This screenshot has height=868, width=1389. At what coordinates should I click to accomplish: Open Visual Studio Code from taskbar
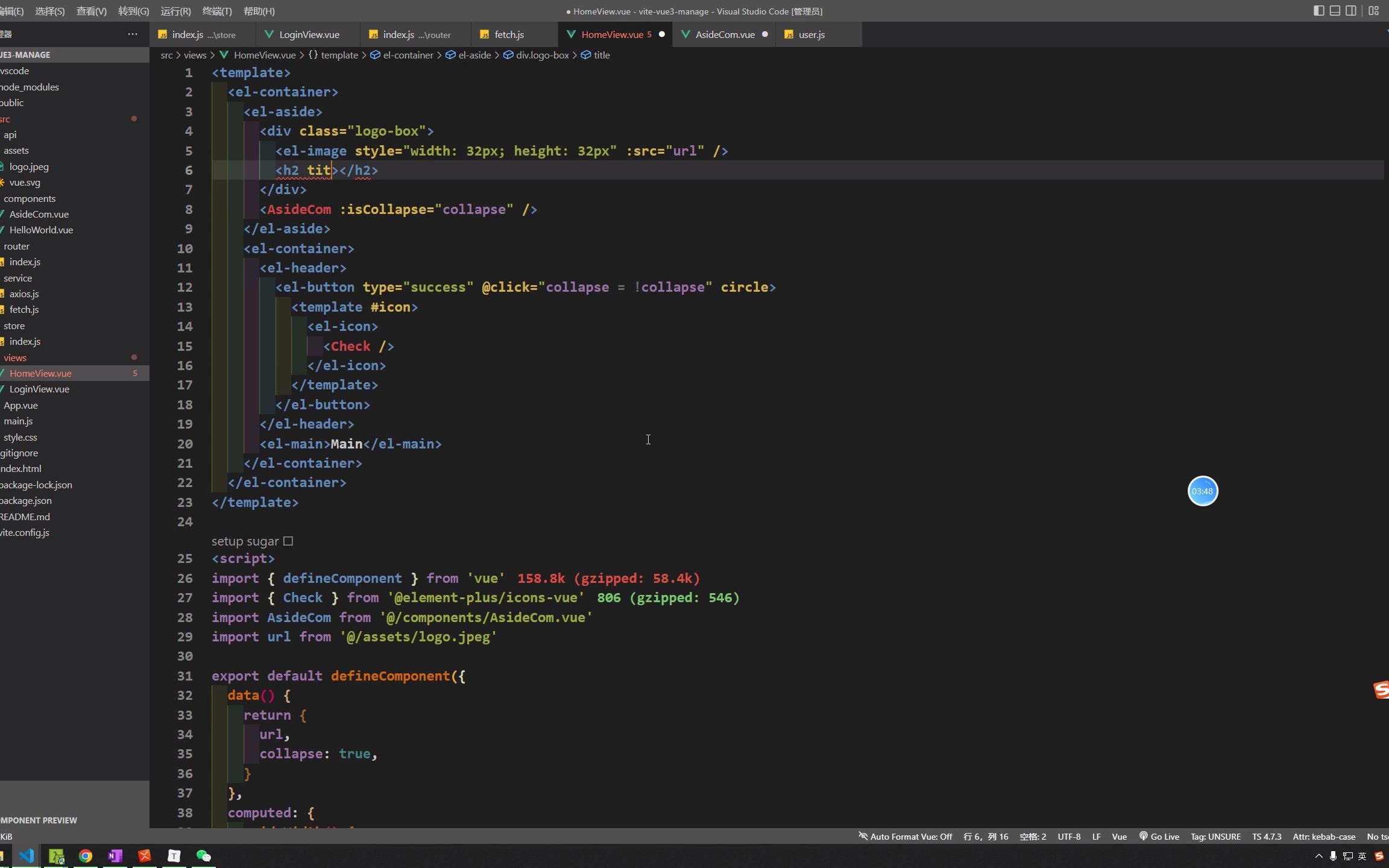pos(27,856)
